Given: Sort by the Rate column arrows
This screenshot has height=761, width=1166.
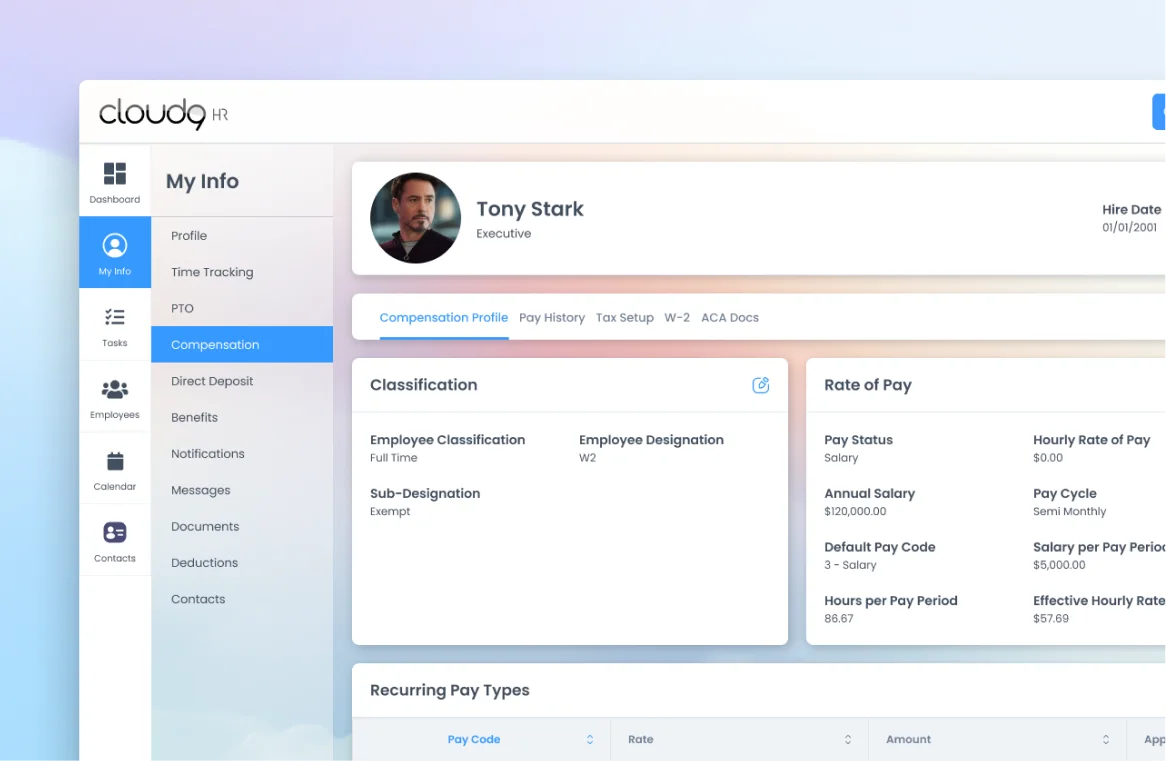Looking at the screenshot, I should [x=848, y=739].
